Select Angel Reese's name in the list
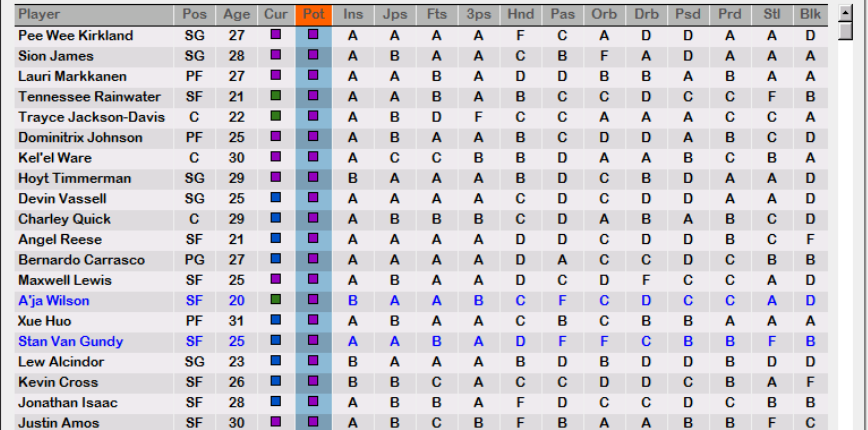Image resolution: width=868 pixels, height=430 pixels. click(x=60, y=240)
